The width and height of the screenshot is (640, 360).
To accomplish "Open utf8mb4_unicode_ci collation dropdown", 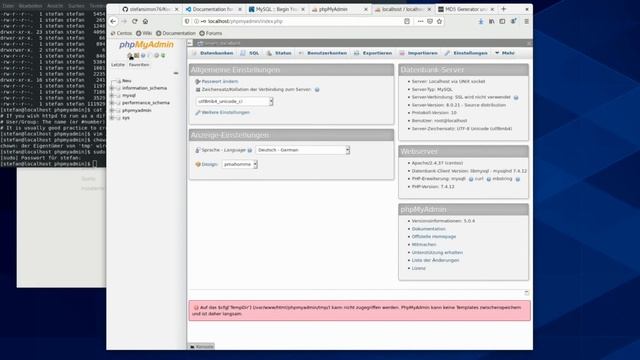I will click(234, 101).
